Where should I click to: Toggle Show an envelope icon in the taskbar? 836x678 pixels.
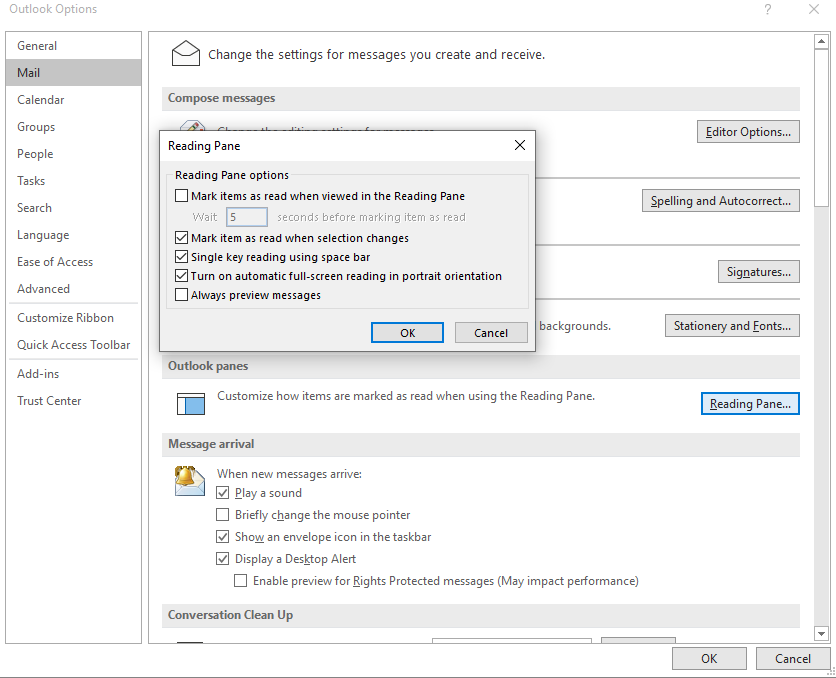(x=222, y=537)
